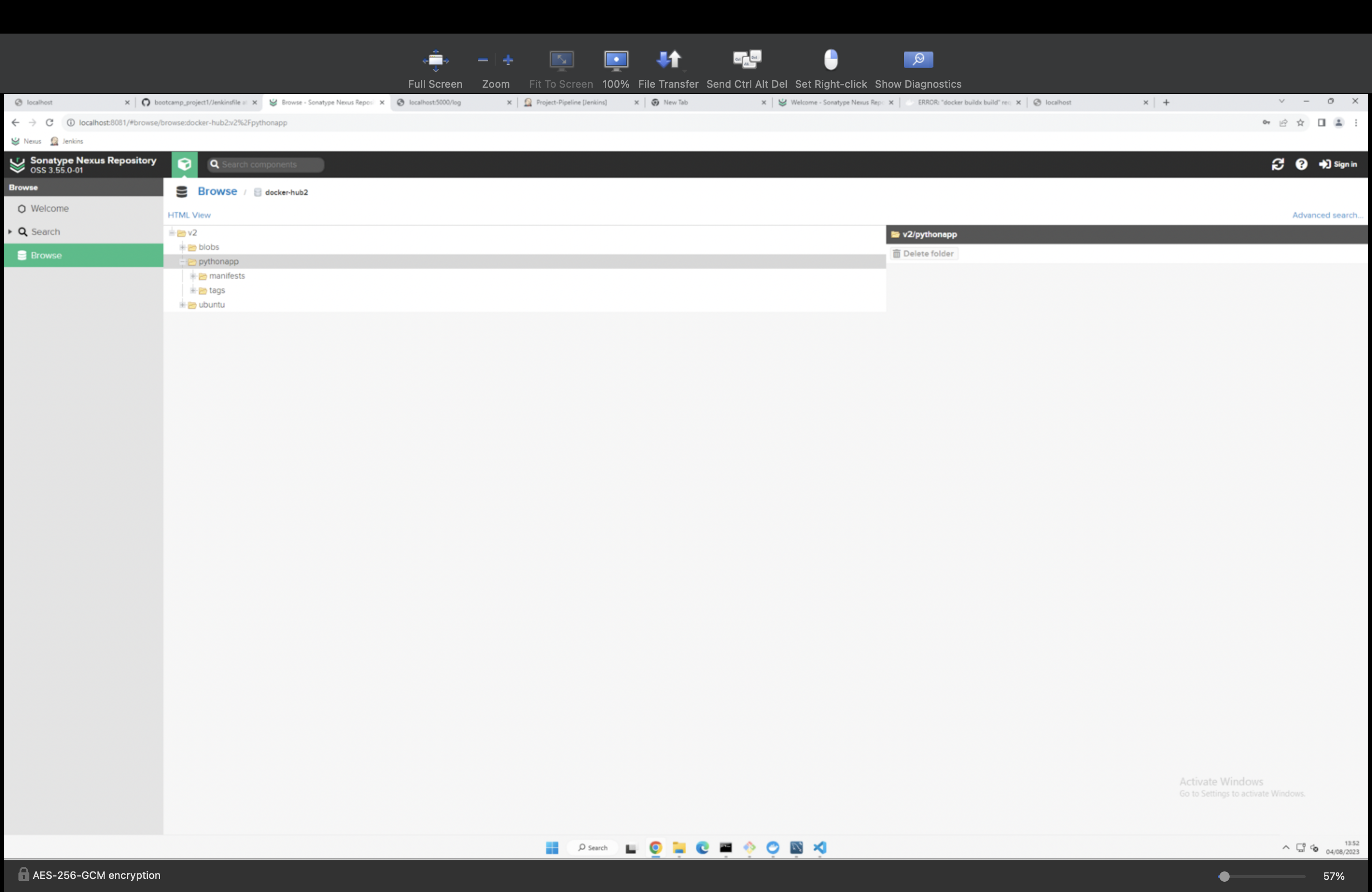Click the 100% zoom monitor icon
The width and height of the screenshot is (1372, 892).
click(616, 59)
